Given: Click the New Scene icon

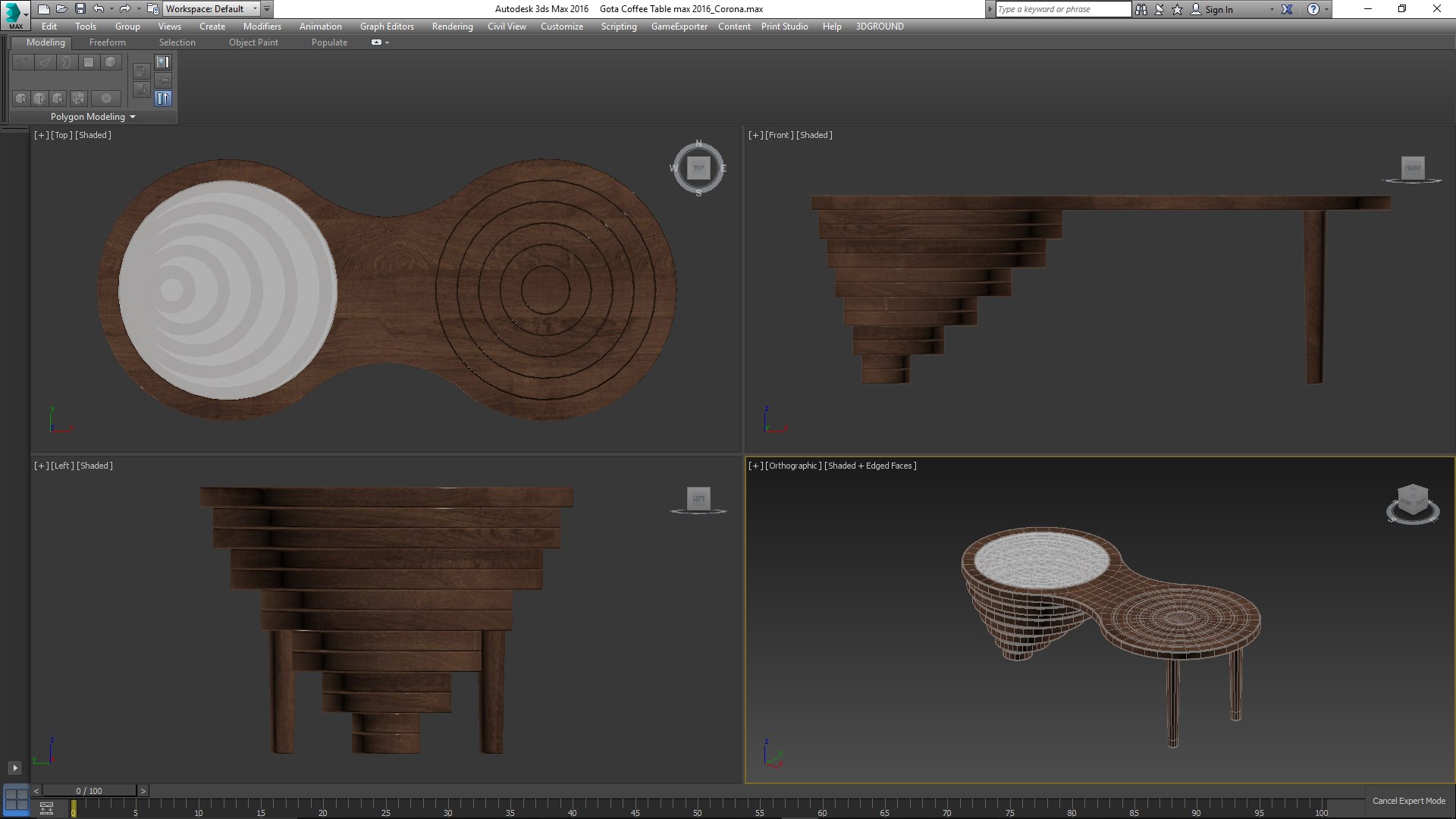Looking at the screenshot, I should (44, 9).
